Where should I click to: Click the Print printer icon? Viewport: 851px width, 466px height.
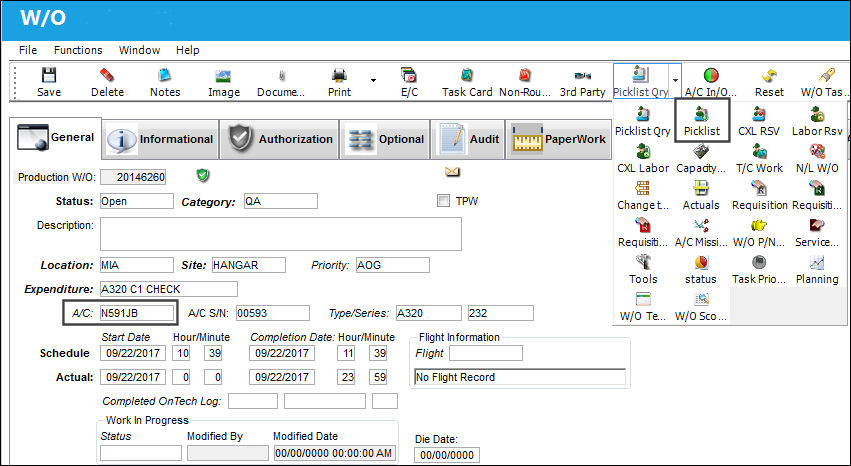tap(339, 75)
